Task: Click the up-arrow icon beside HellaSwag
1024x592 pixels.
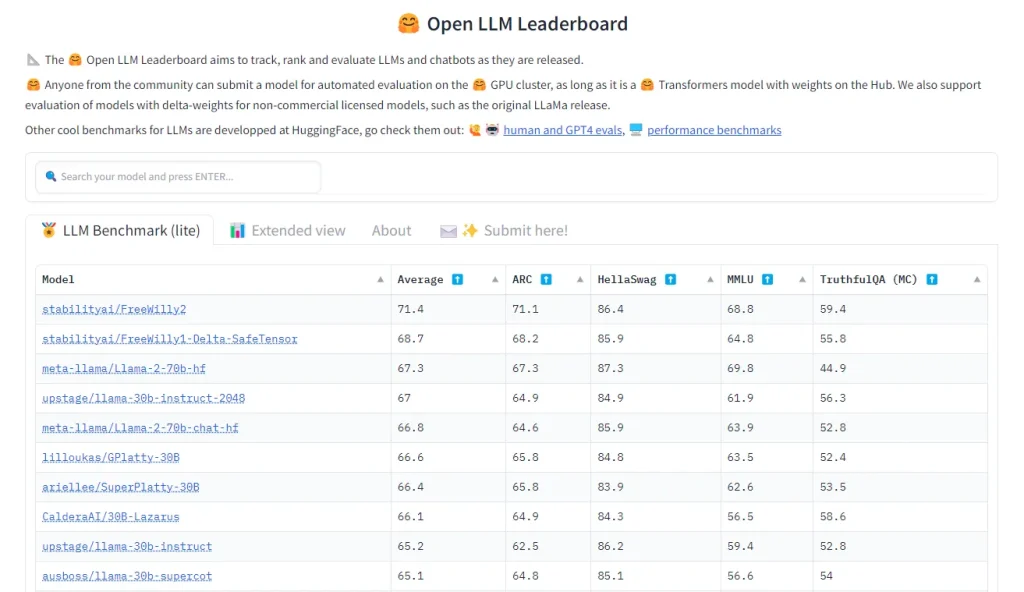Action: pyautogui.click(x=671, y=280)
